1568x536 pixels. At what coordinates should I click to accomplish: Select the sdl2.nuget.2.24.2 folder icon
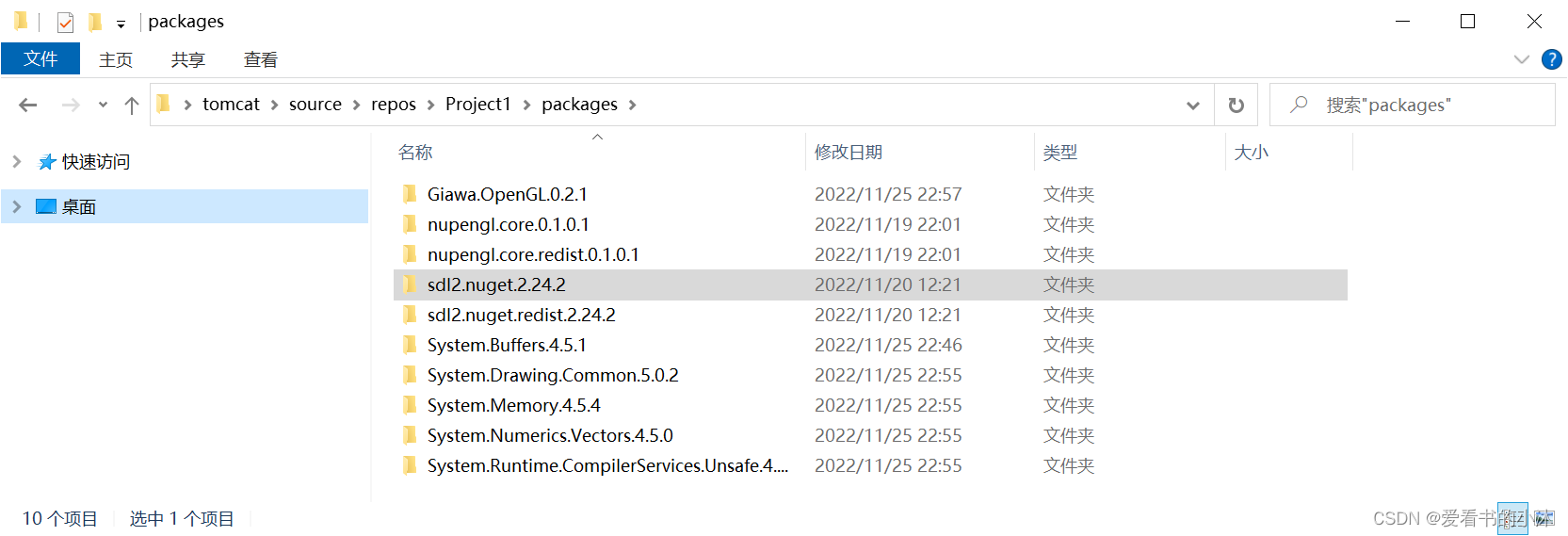[x=410, y=284]
